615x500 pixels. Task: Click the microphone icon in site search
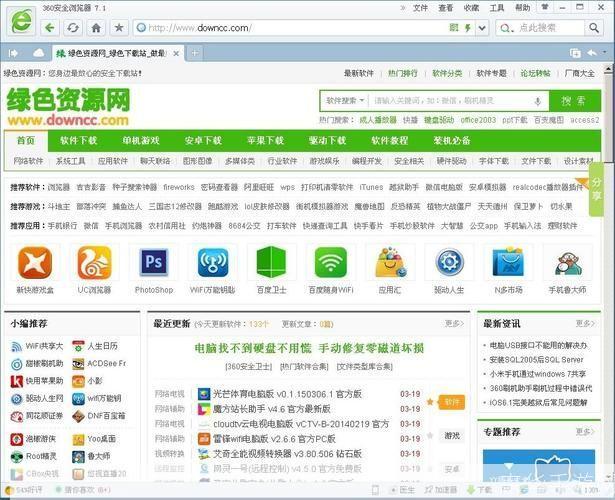538,101
